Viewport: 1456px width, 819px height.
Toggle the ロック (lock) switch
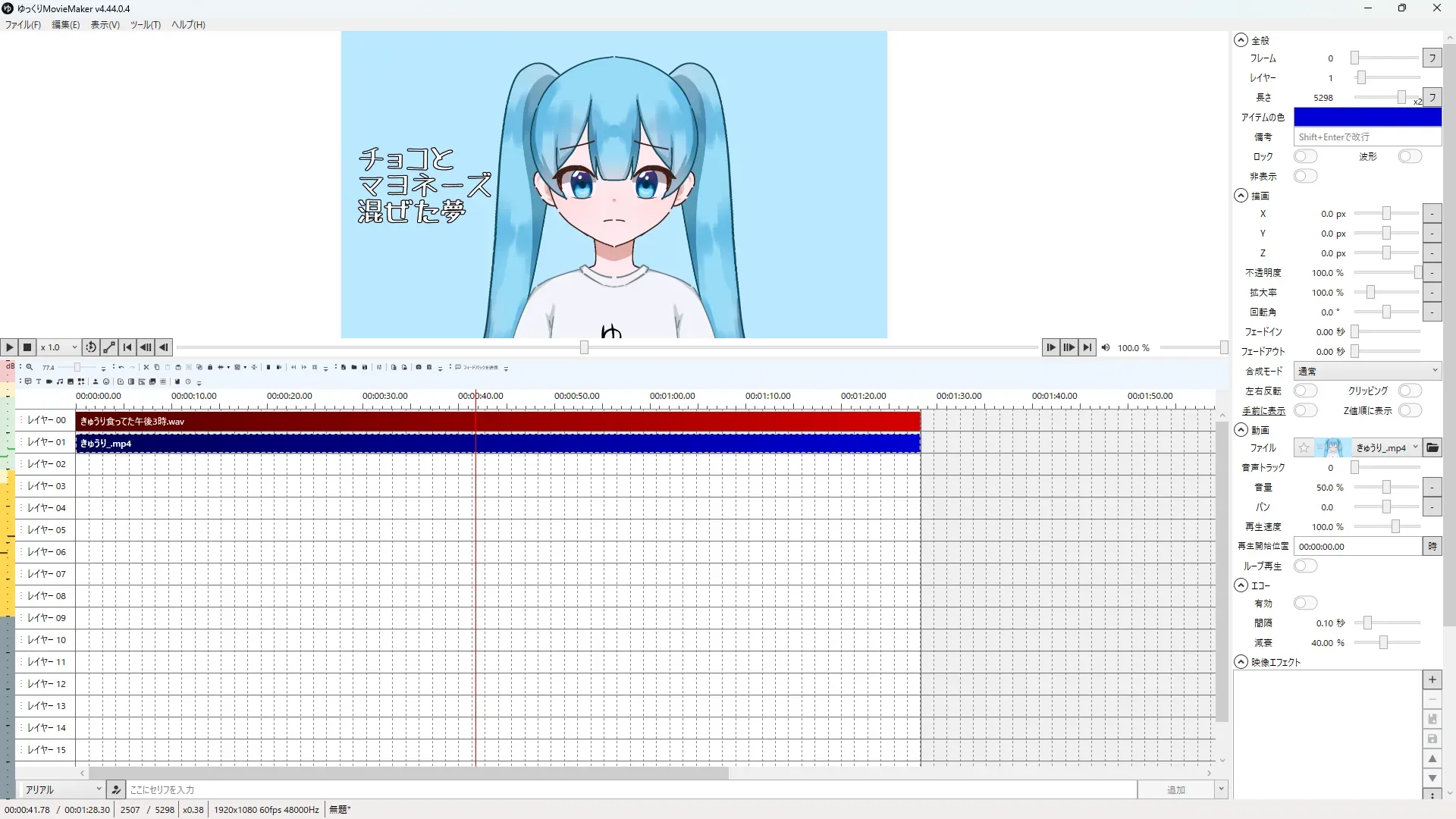pyautogui.click(x=1305, y=156)
